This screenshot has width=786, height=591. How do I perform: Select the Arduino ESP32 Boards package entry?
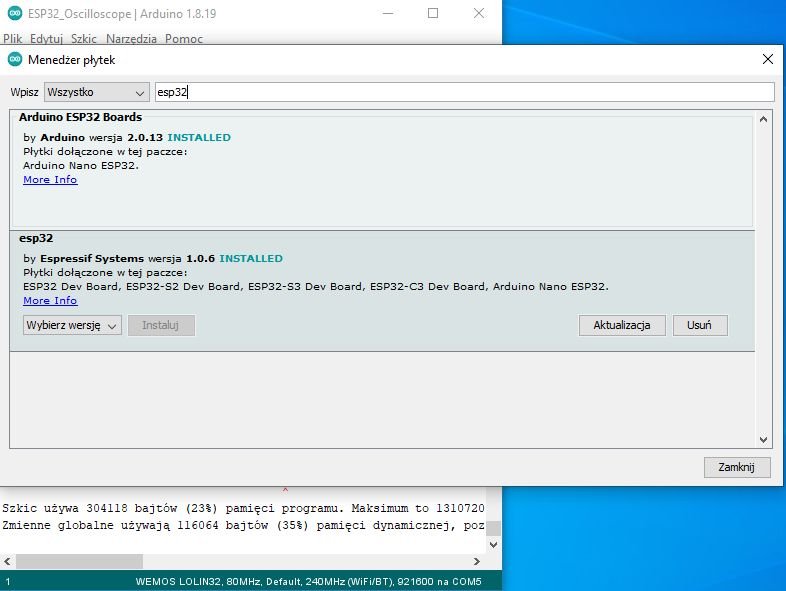tap(382, 169)
